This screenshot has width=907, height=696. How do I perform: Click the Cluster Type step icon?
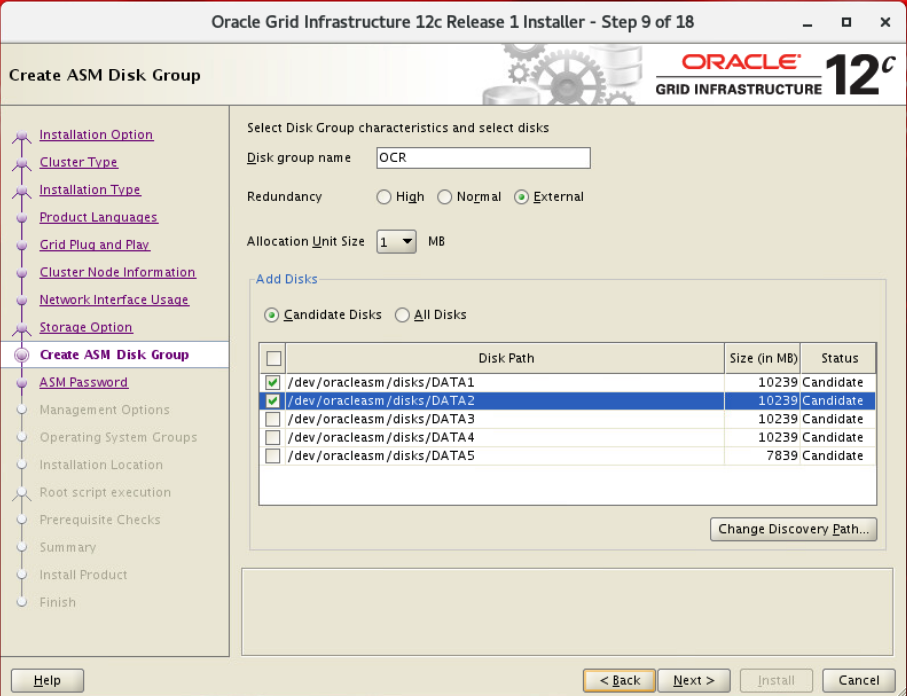pyautogui.click(x=21, y=163)
